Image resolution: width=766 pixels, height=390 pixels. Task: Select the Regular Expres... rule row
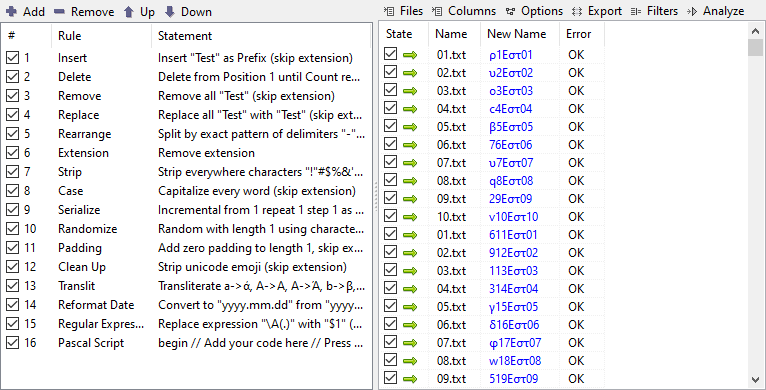186,324
